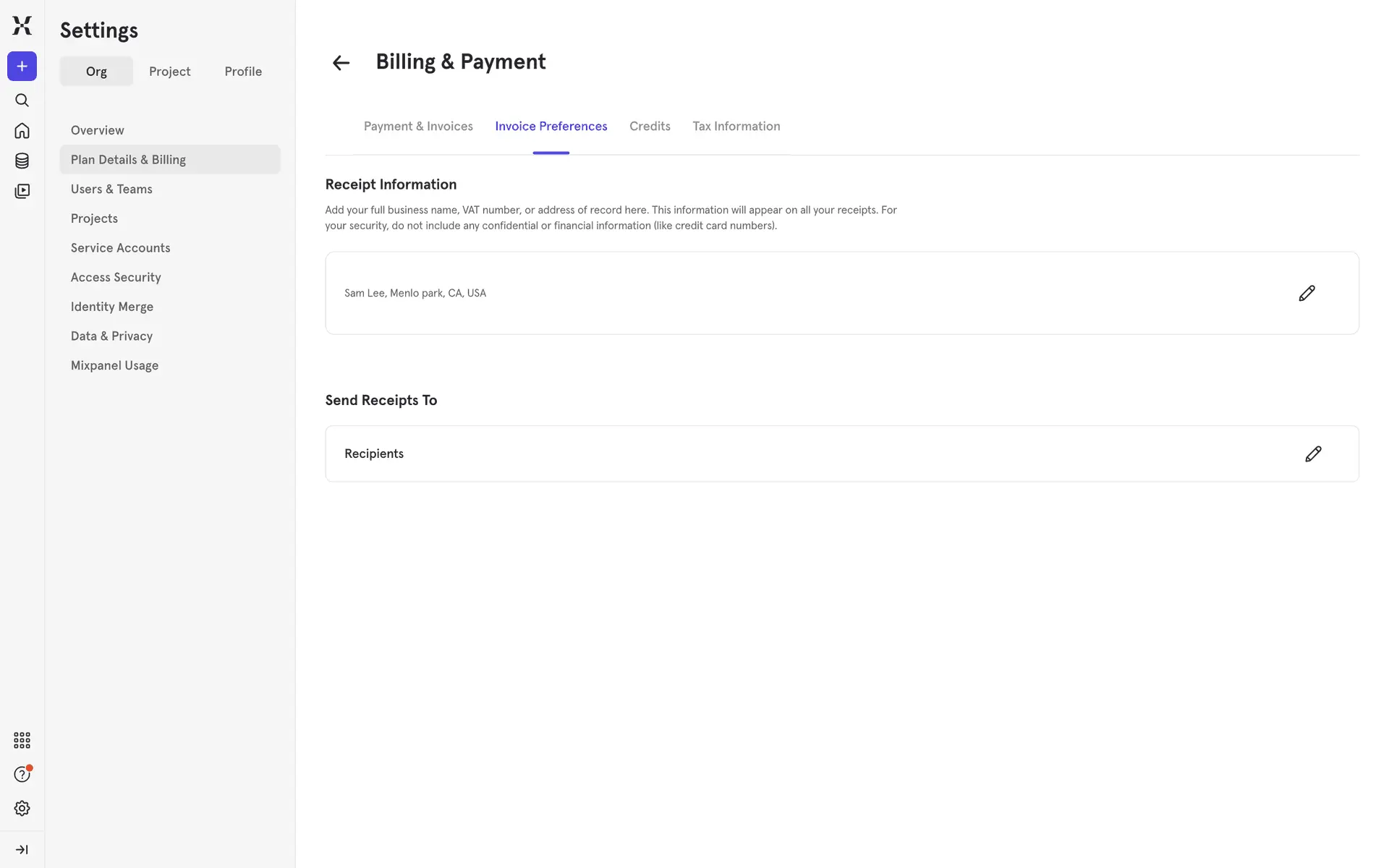Go to Home icon in sidebar
Screen dimensions: 1389x868
tap(22, 131)
